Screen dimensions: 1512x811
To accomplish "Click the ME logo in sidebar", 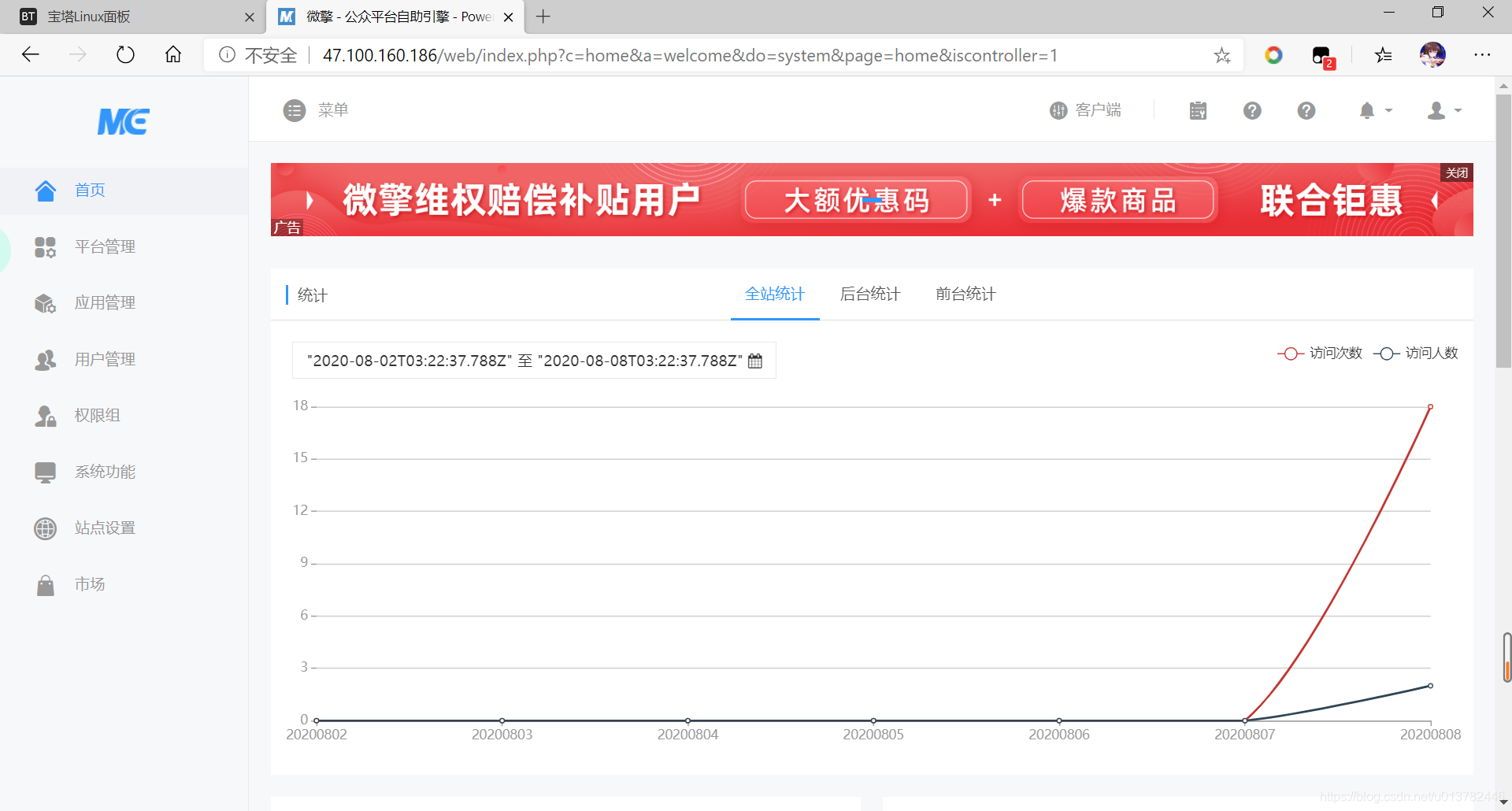I will 124,121.
